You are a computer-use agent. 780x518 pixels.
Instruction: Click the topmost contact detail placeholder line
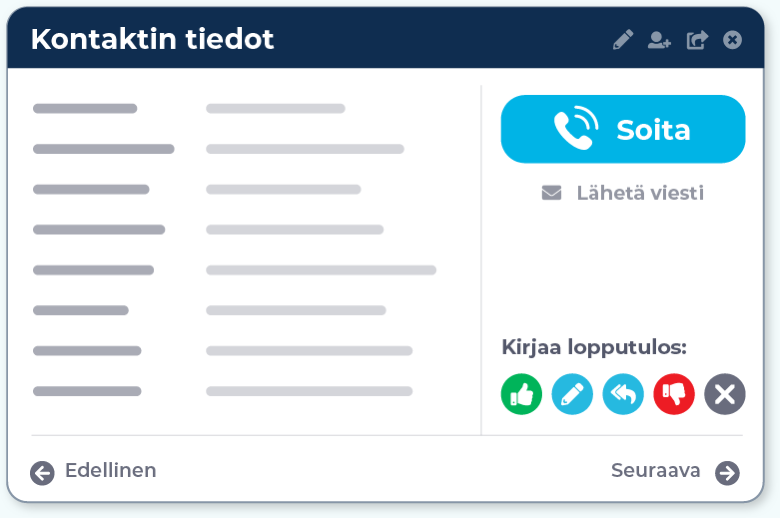85,108
